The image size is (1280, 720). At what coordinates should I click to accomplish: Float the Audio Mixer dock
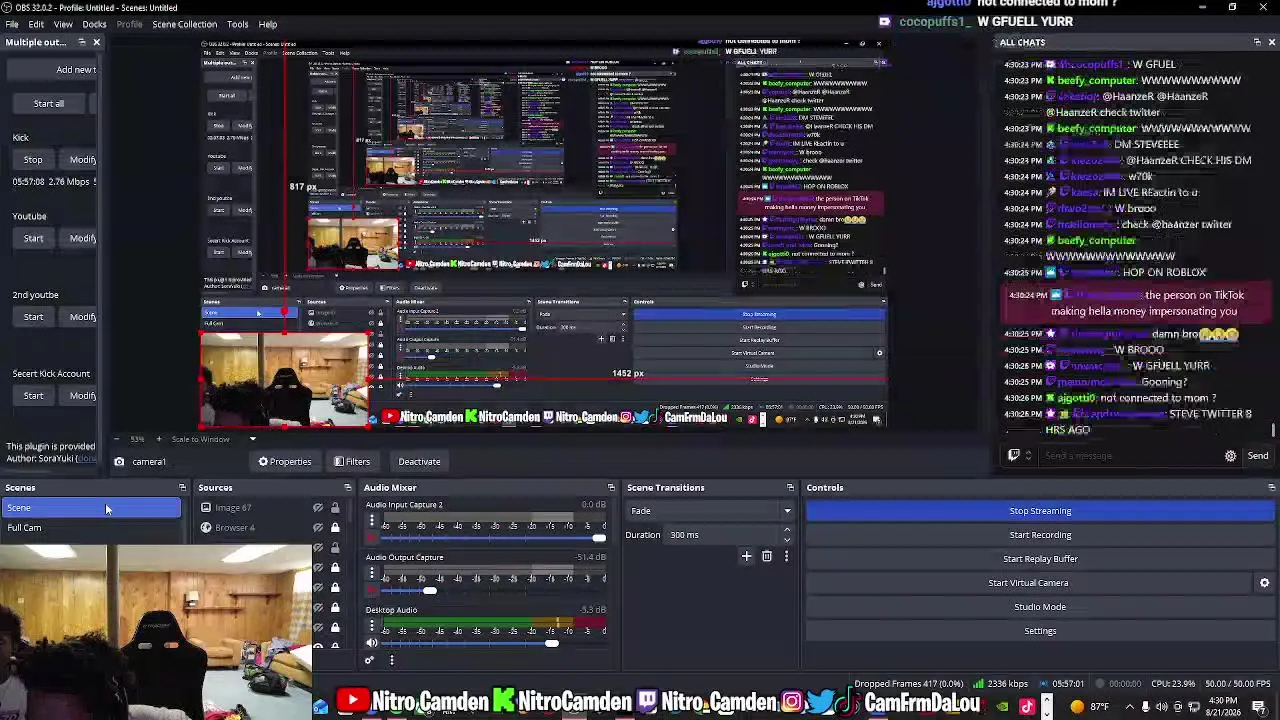pyautogui.click(x=610, y=488)
